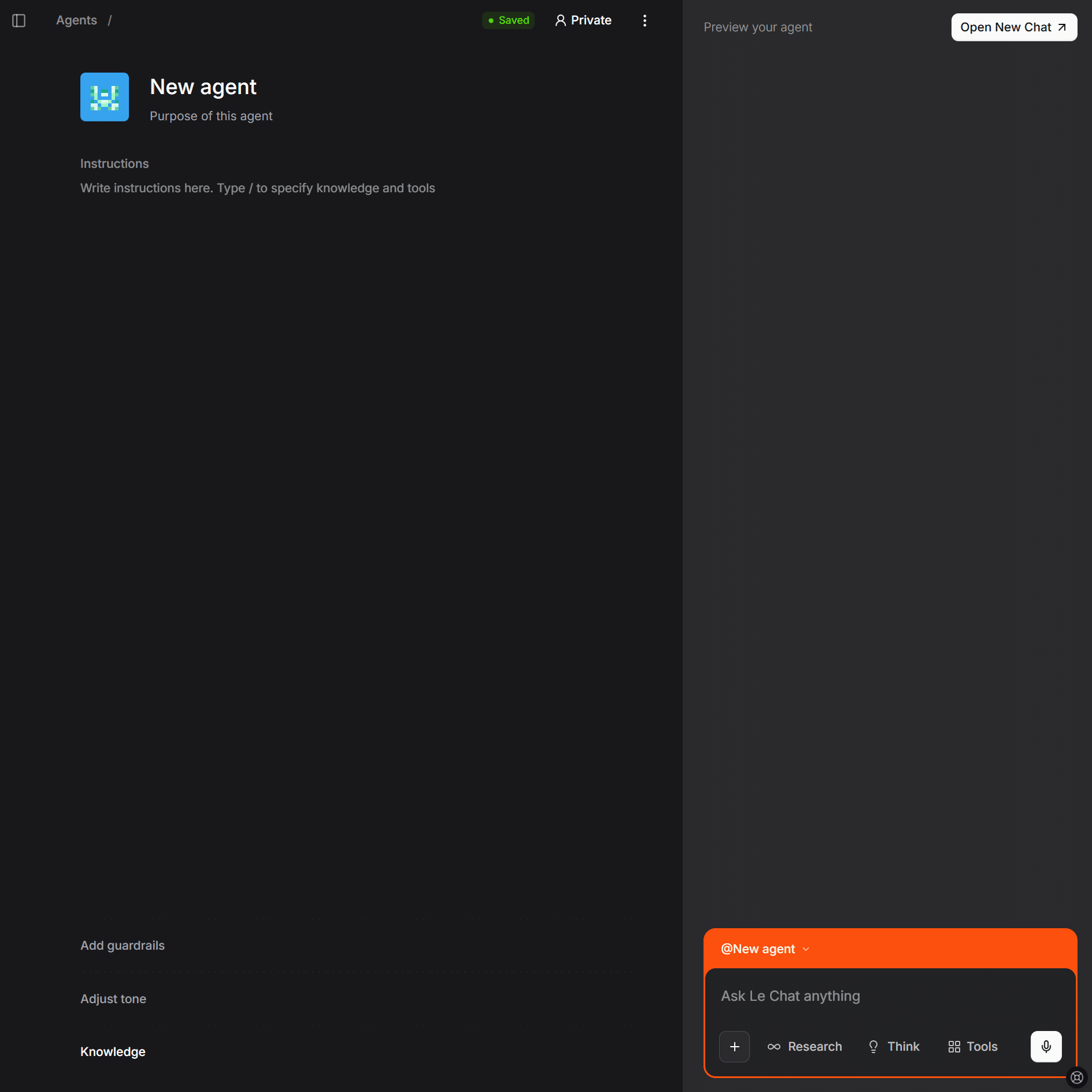The image size is (1092, 1092).
Task: Click the help lifebuoy icon
Action: coord(1076,1077)
